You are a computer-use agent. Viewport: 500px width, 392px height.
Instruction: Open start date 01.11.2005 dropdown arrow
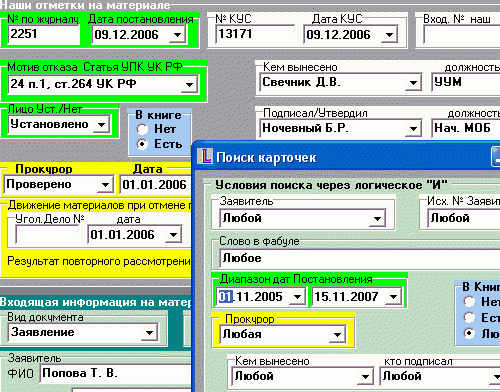point(297,297)
